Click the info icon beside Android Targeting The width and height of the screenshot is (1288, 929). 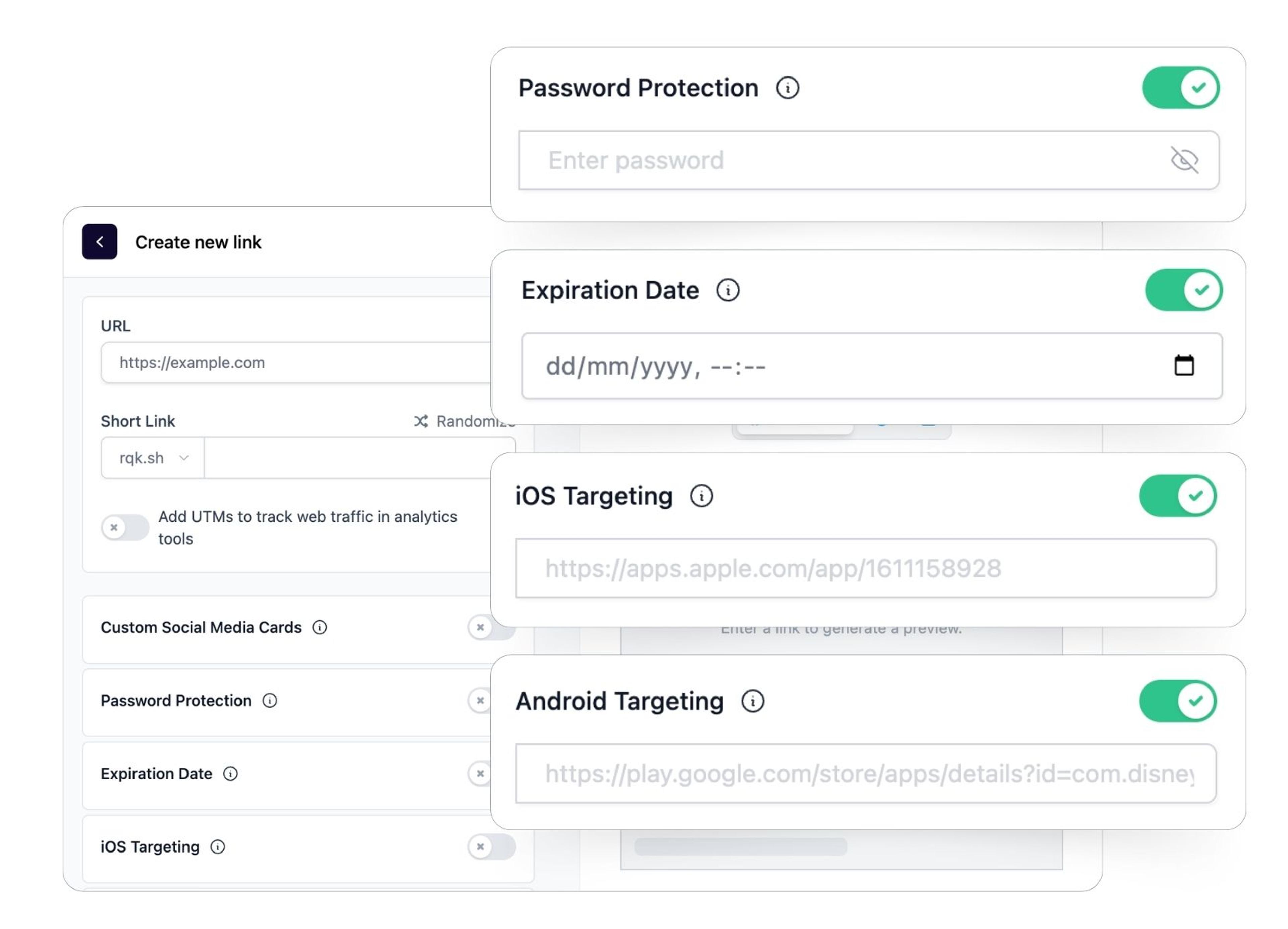tap(753, 701)
